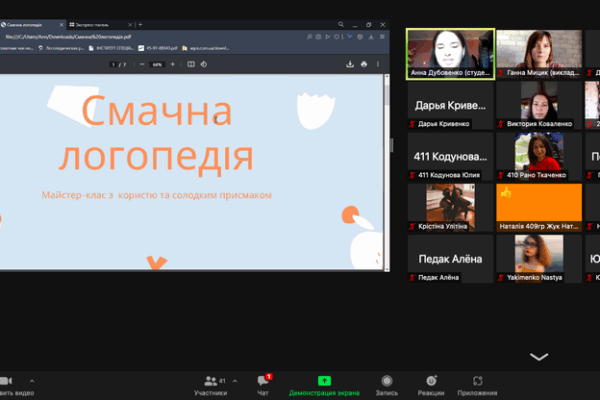Click the PDF file address bar
Image resolution: width=600 pixels, height=400 pixels.
[x=150, y=35]
